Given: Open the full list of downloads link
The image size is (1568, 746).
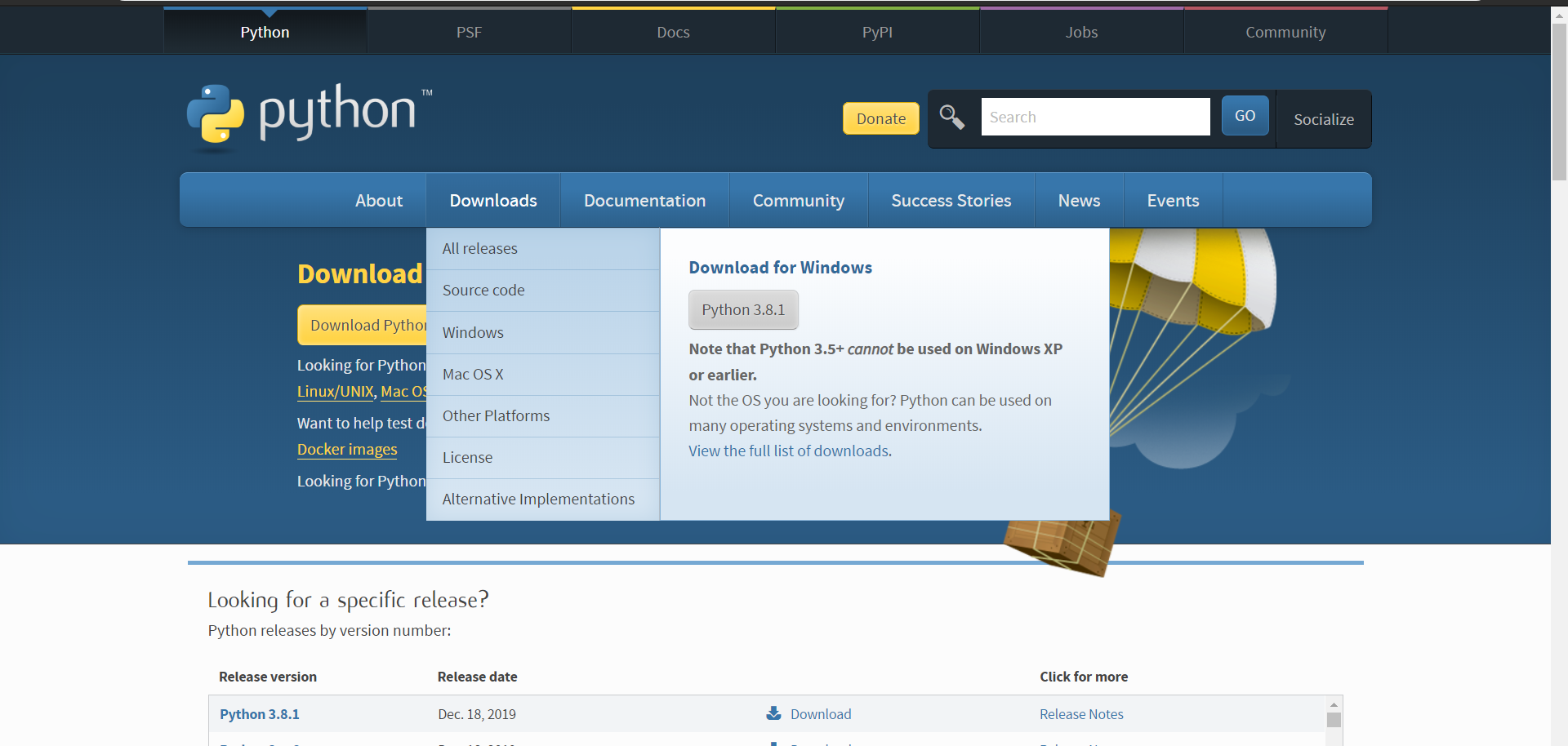Looking at the screenshot, I should tap(789, 451).
